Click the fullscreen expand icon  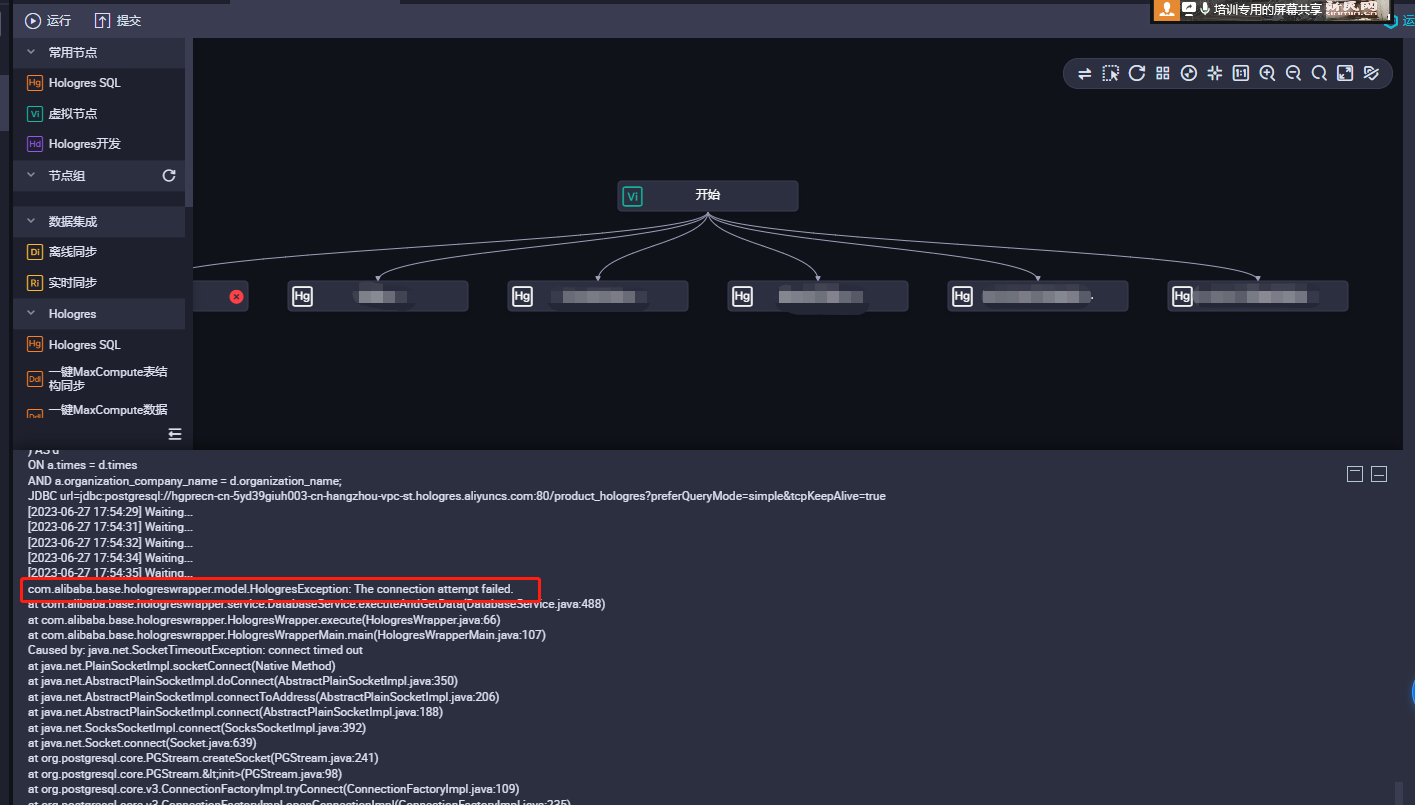(1345, 73)
